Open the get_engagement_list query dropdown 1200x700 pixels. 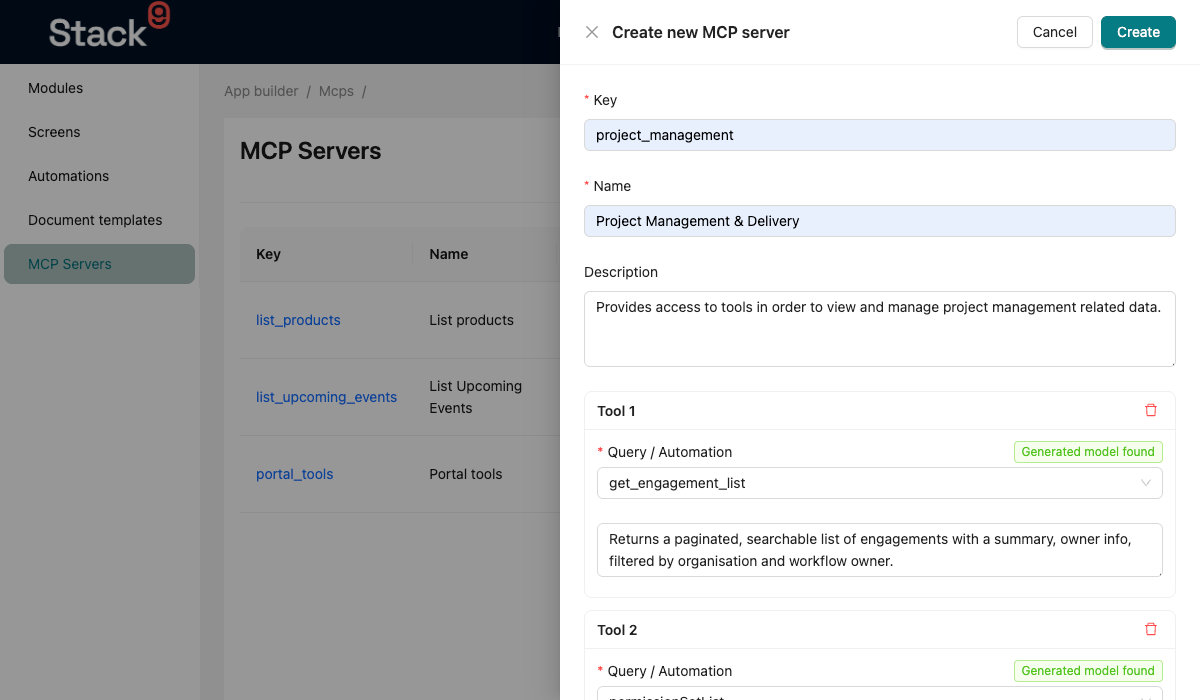tap(880, 483)
